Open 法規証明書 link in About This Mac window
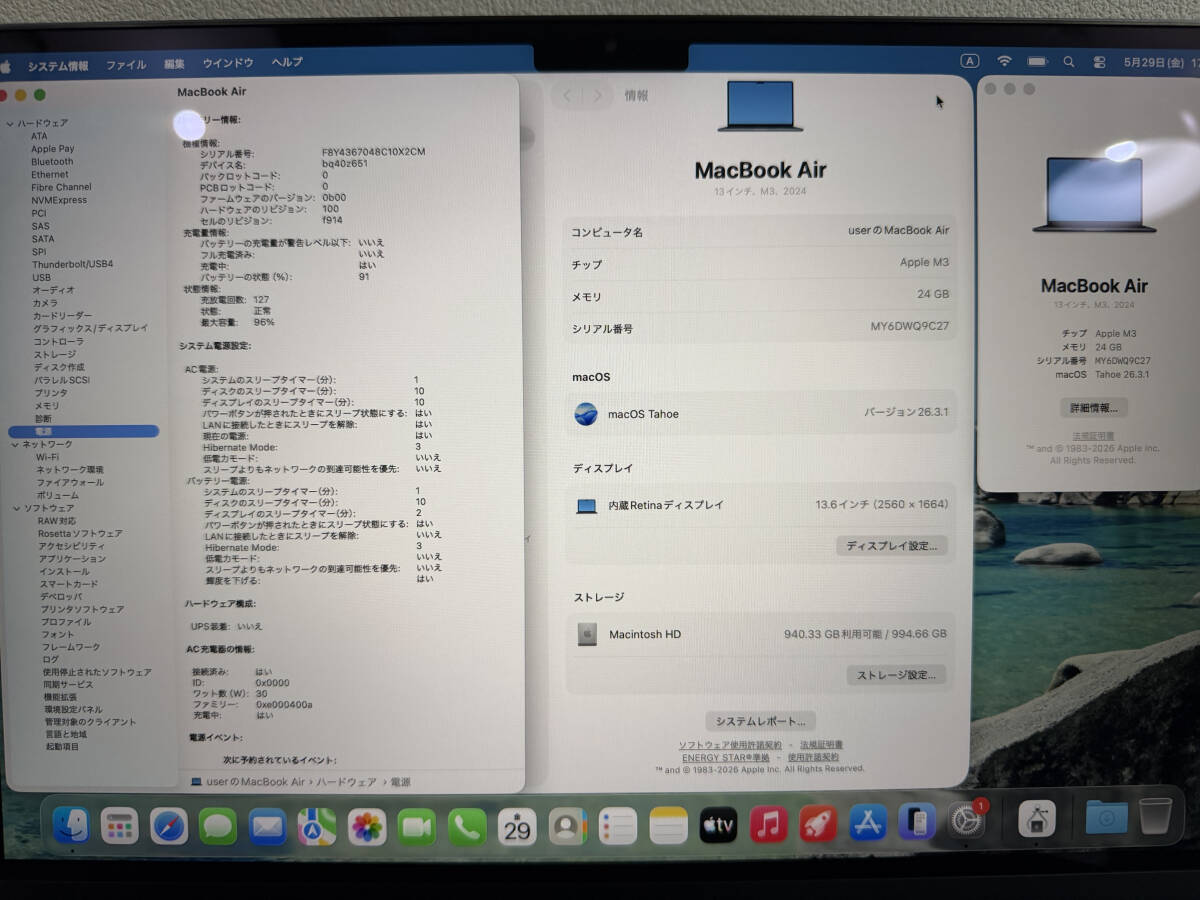The image size is (1200, 900). tap(1093, 436)
